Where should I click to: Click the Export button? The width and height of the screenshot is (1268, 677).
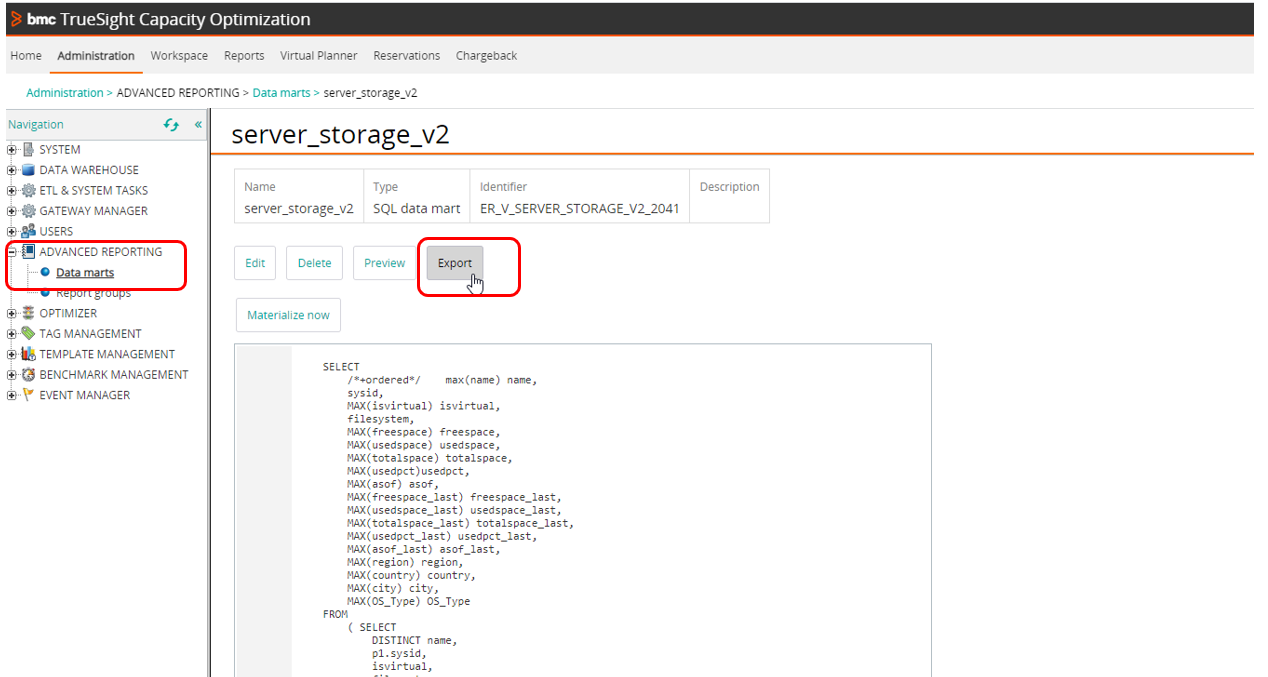pos(455,263)
